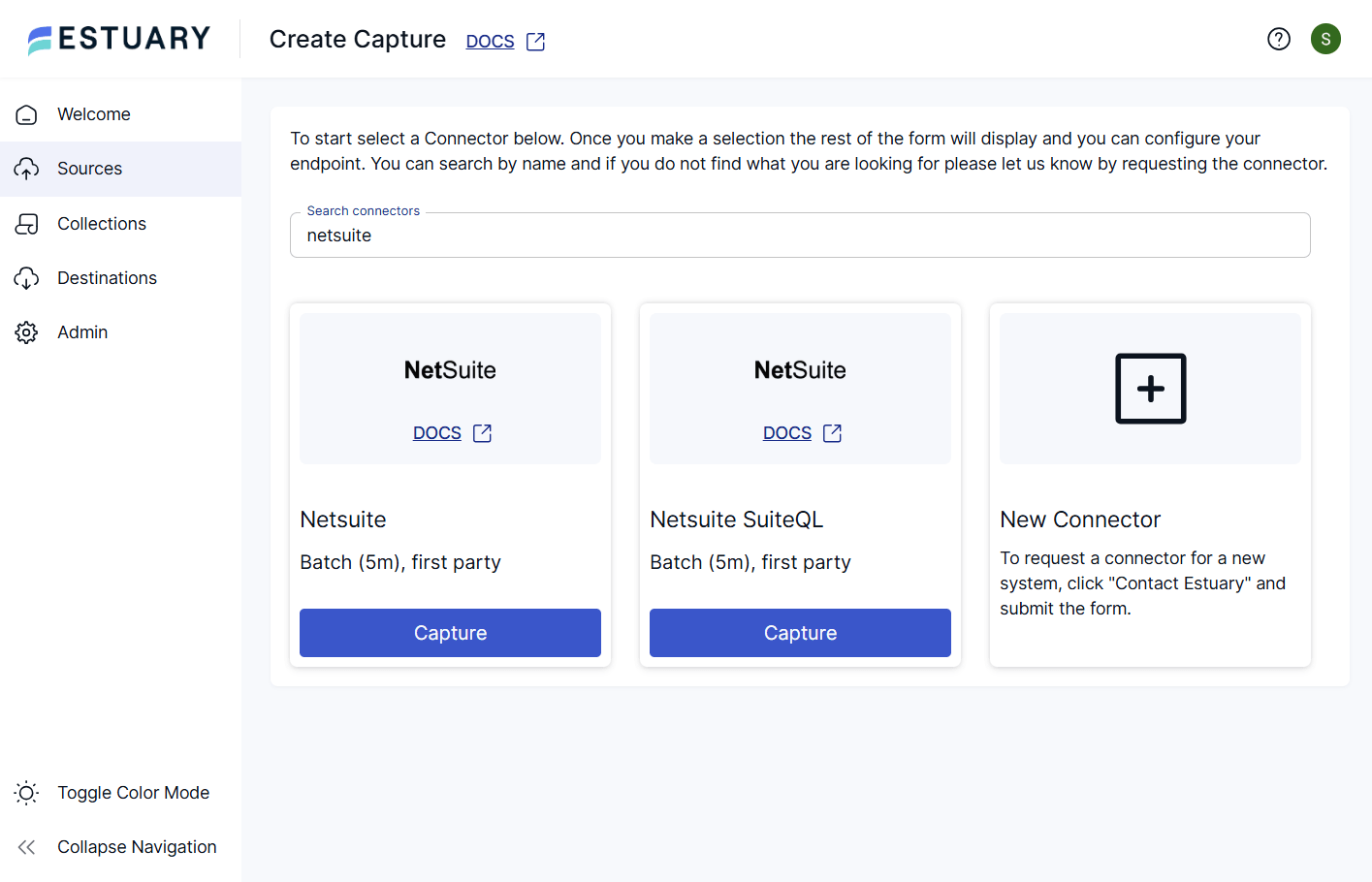Click Batch (5m) text under Netsuite
The image size is (1372, 882).
coord(400,562)
